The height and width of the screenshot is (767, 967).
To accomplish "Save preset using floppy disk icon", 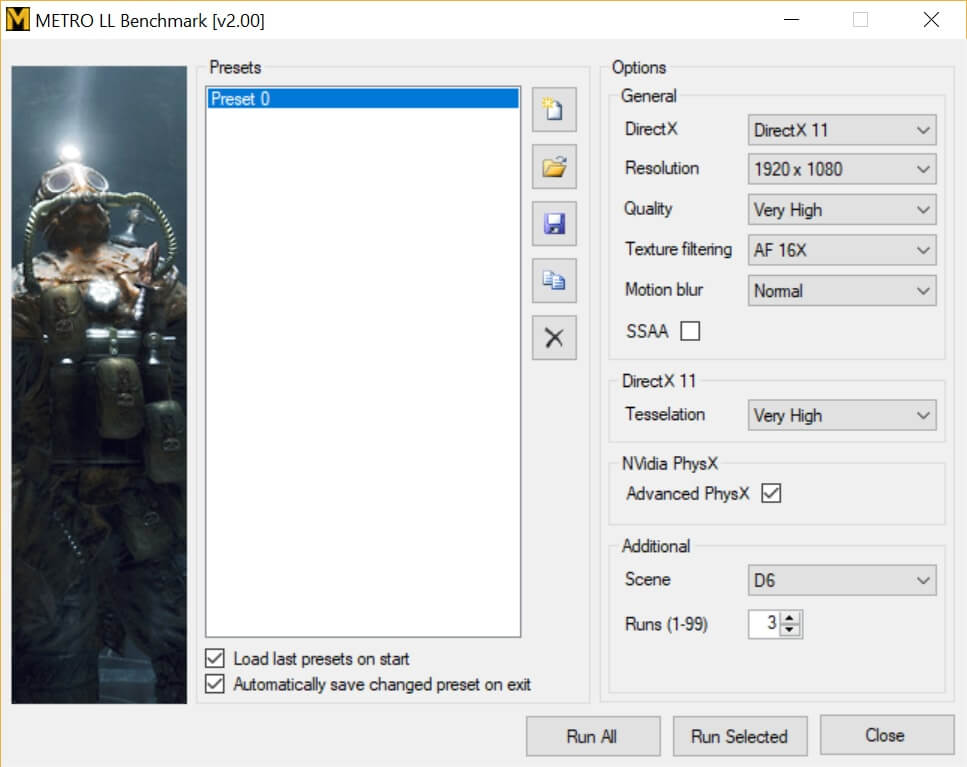I will (x=554, y=223).
